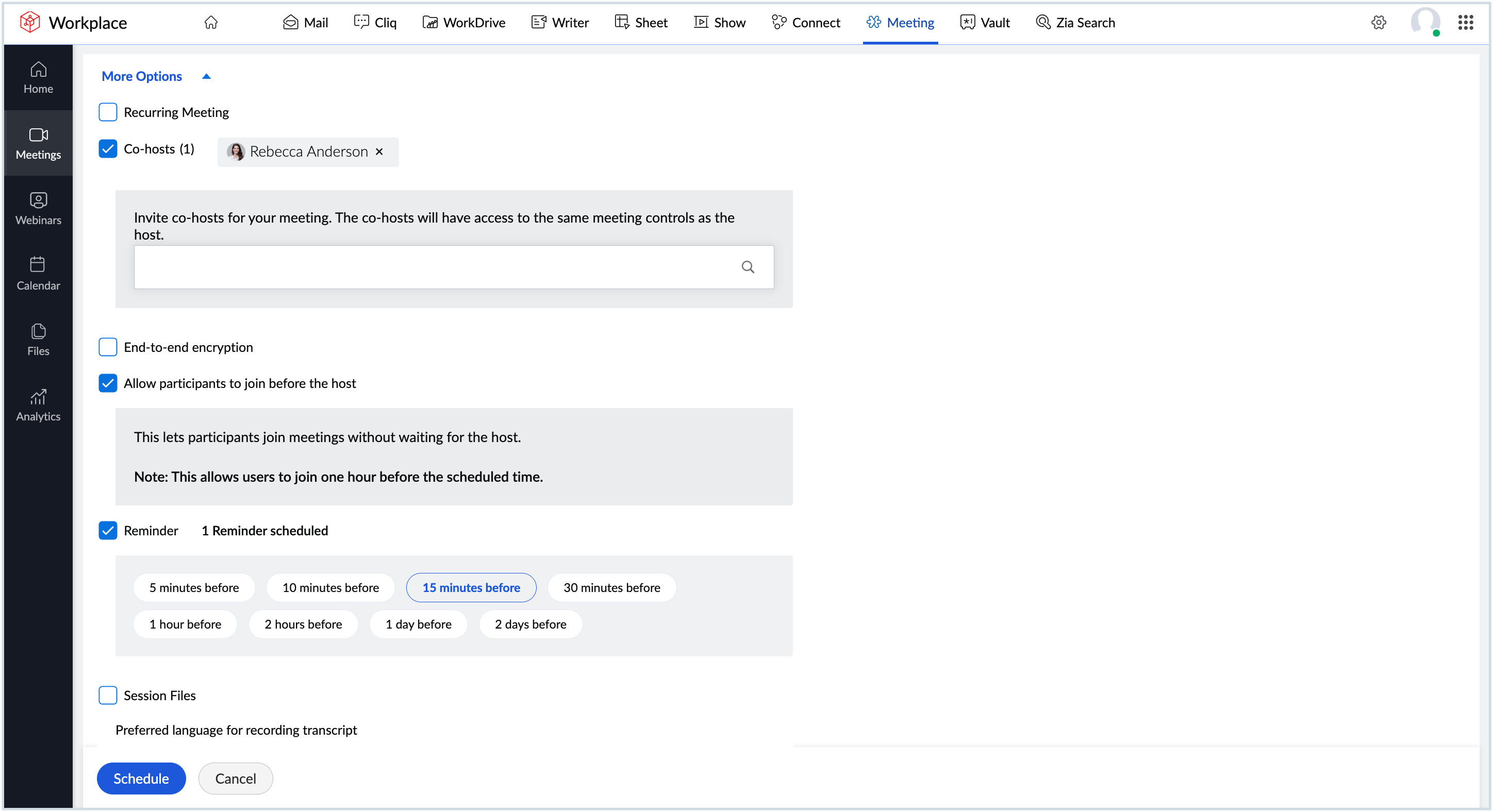Enable Session Files

point(108,696)
